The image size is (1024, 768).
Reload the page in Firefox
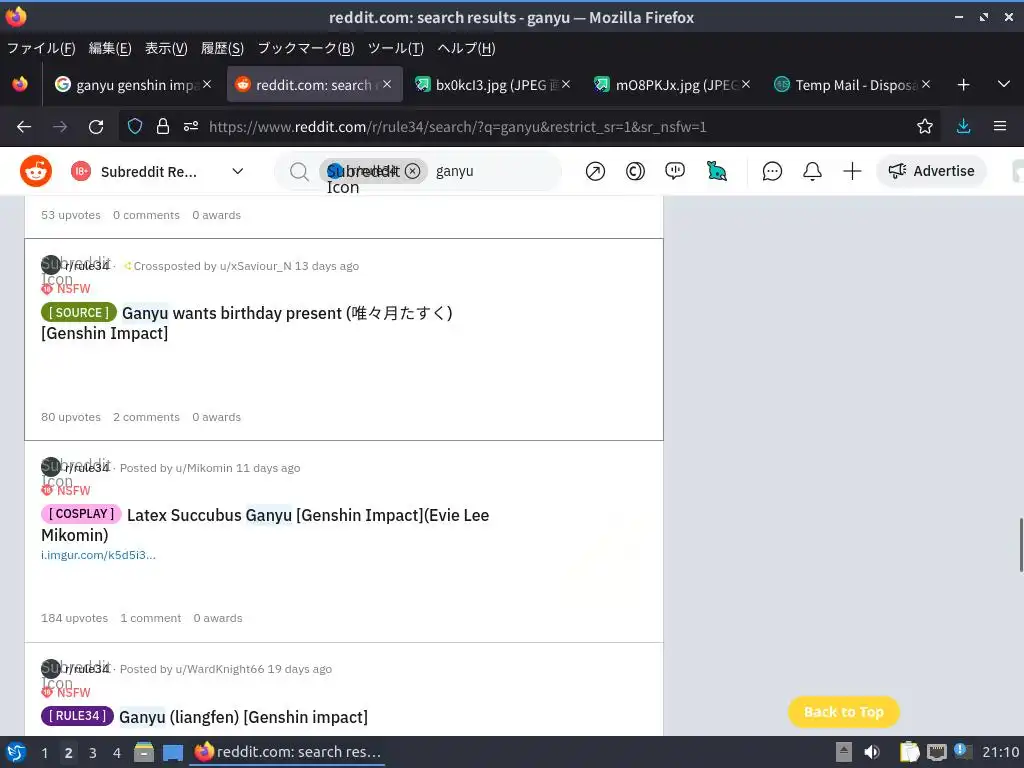click(96, 127)
